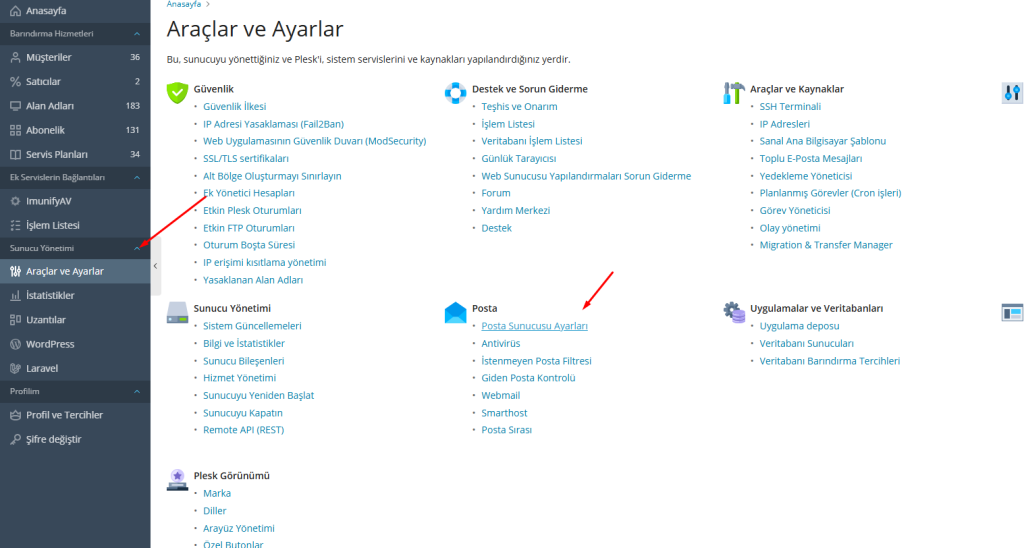
Task: Click the Şifre değiştir key icon
Action: tap(15, 440)
